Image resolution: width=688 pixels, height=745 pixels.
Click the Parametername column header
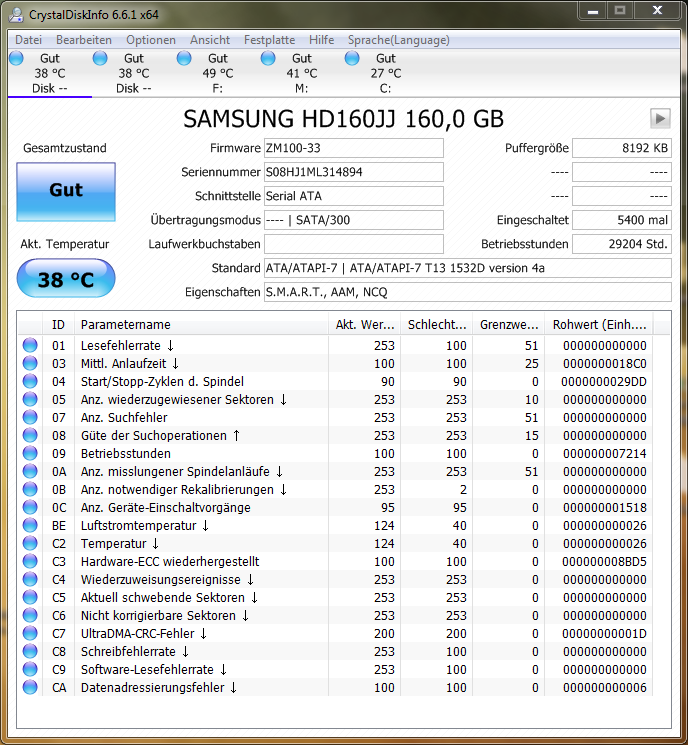click(x=201, y=325)
